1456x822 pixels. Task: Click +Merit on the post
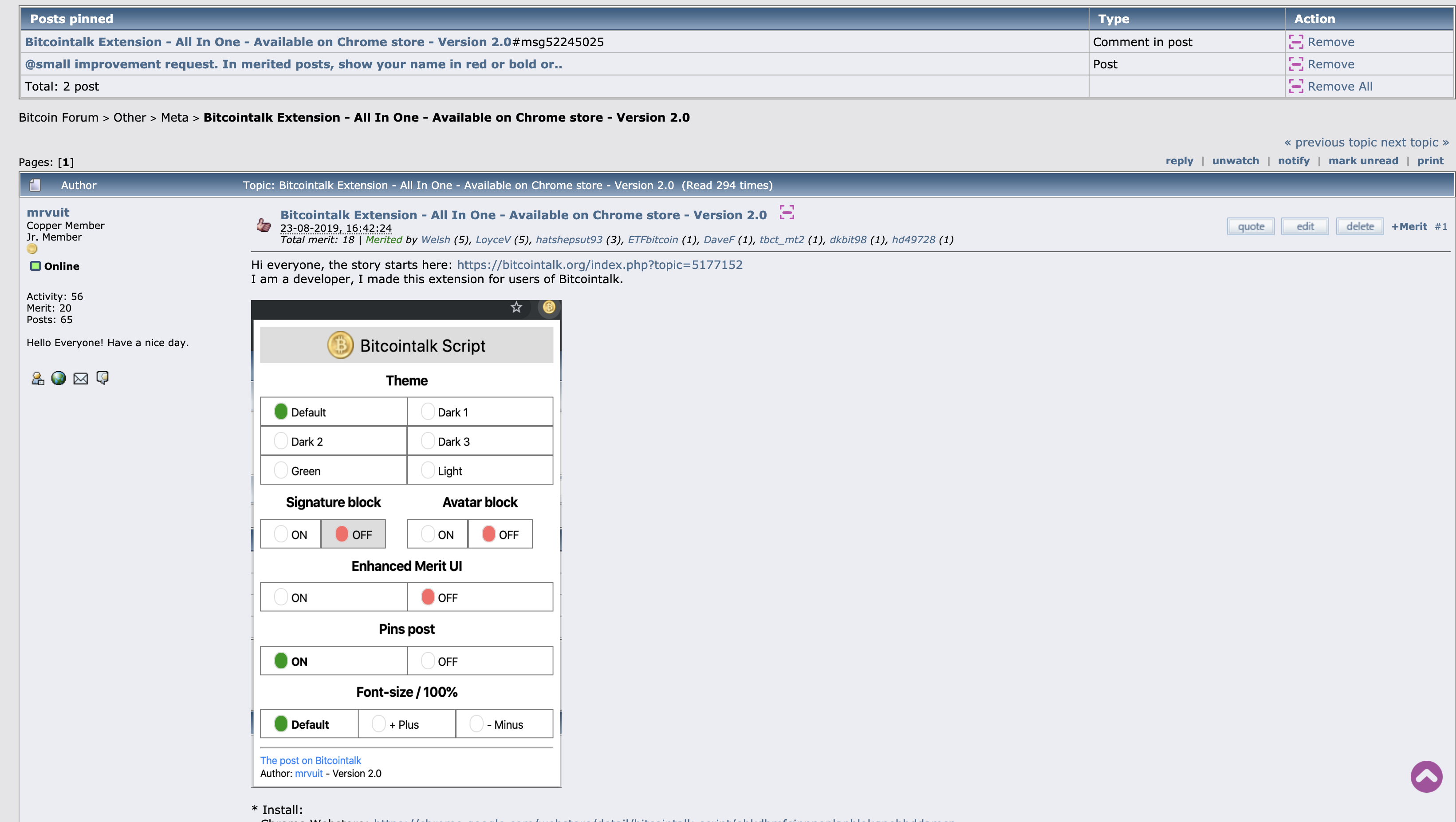(1409, 226)
